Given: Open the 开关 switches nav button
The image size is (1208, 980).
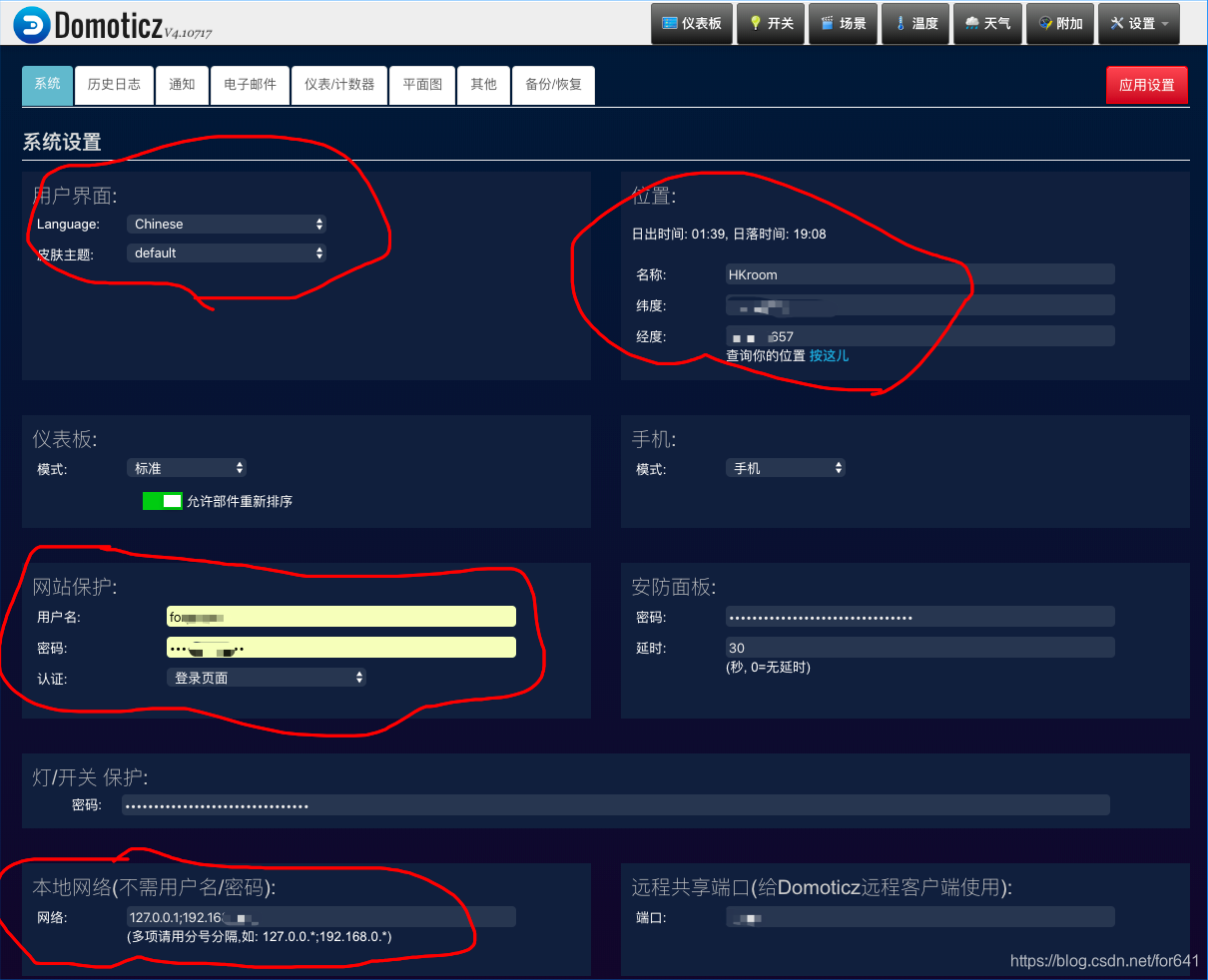Looking at the screenshot, I should pyautogui.click(x=771, y=24).
